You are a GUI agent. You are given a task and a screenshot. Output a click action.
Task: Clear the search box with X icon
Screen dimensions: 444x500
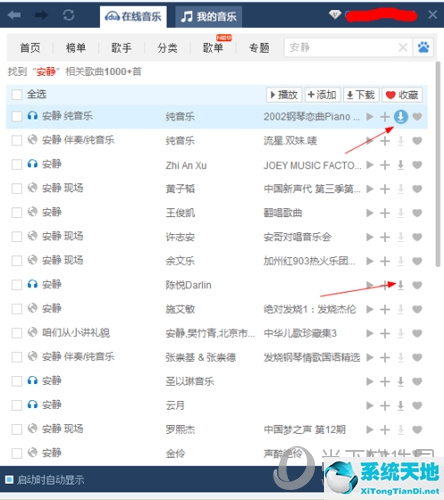click(403, 47)
